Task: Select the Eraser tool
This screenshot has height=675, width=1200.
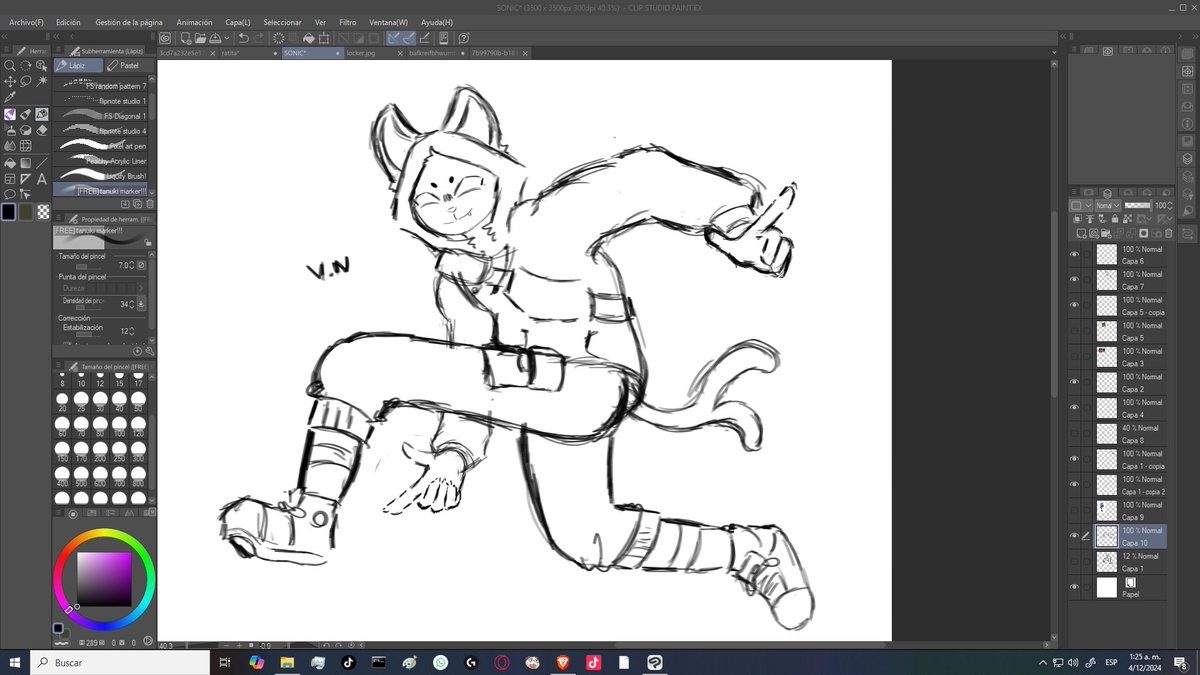Action: click(41, 131)
